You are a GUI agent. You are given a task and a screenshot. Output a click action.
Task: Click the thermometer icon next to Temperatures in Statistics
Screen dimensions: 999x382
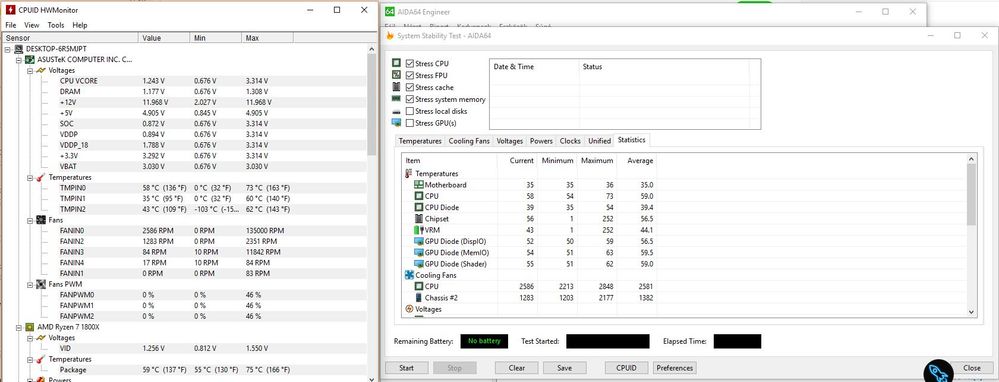[x=408, y=173]
